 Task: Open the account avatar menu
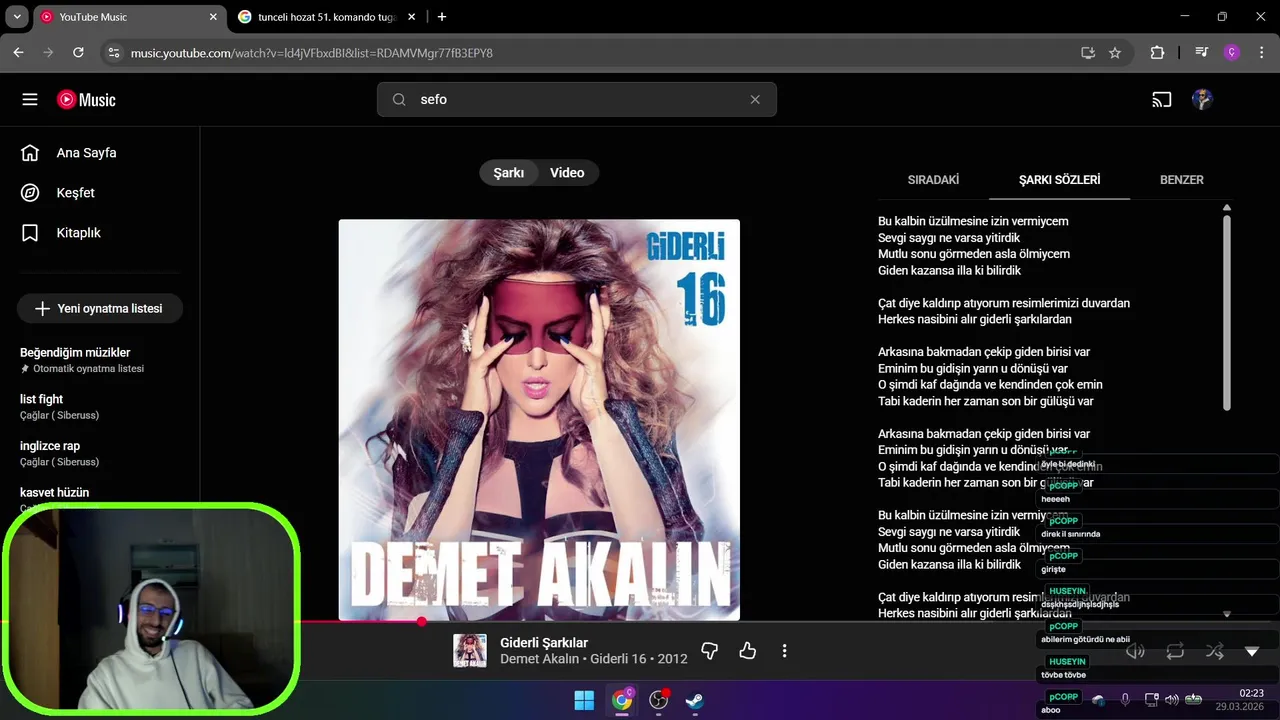[x=1202, y=100]
